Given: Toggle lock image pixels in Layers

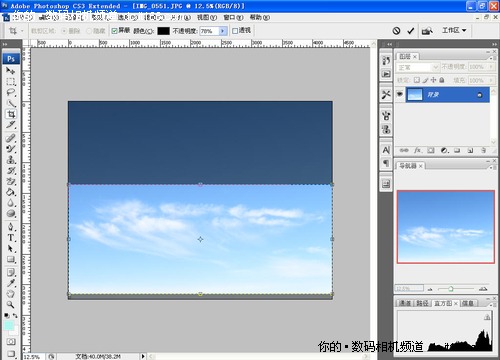Looking at the screenshot, I should pos(425,80).
